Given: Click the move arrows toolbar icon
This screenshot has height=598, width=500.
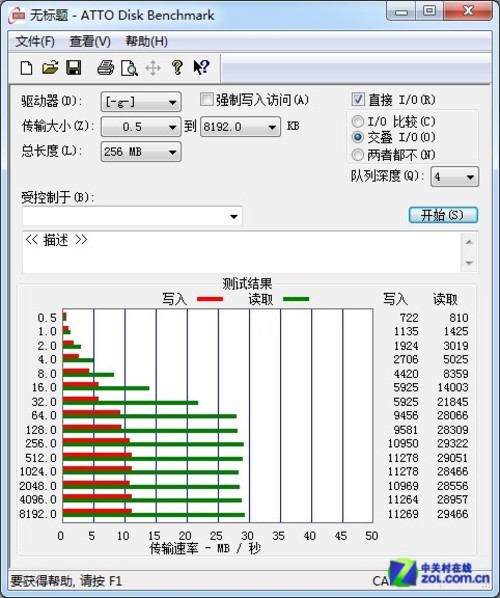Looking at the screenshot, I should [153, 68].
